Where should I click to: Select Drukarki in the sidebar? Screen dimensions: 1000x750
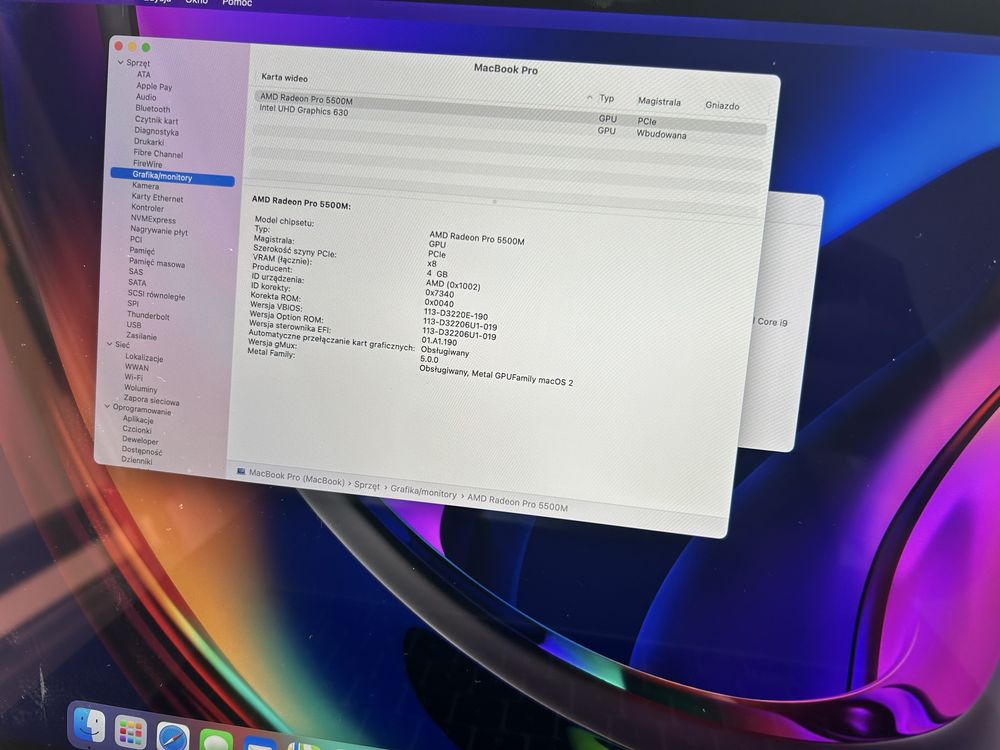tap(149, 142)
